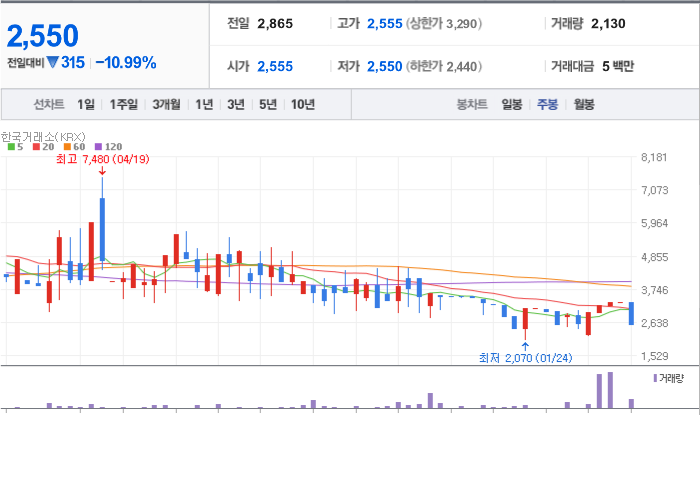Viewport: 700px width, 490px height.
Task: Click the purple 거래량 legend marker
Action: tap(655, 378)
